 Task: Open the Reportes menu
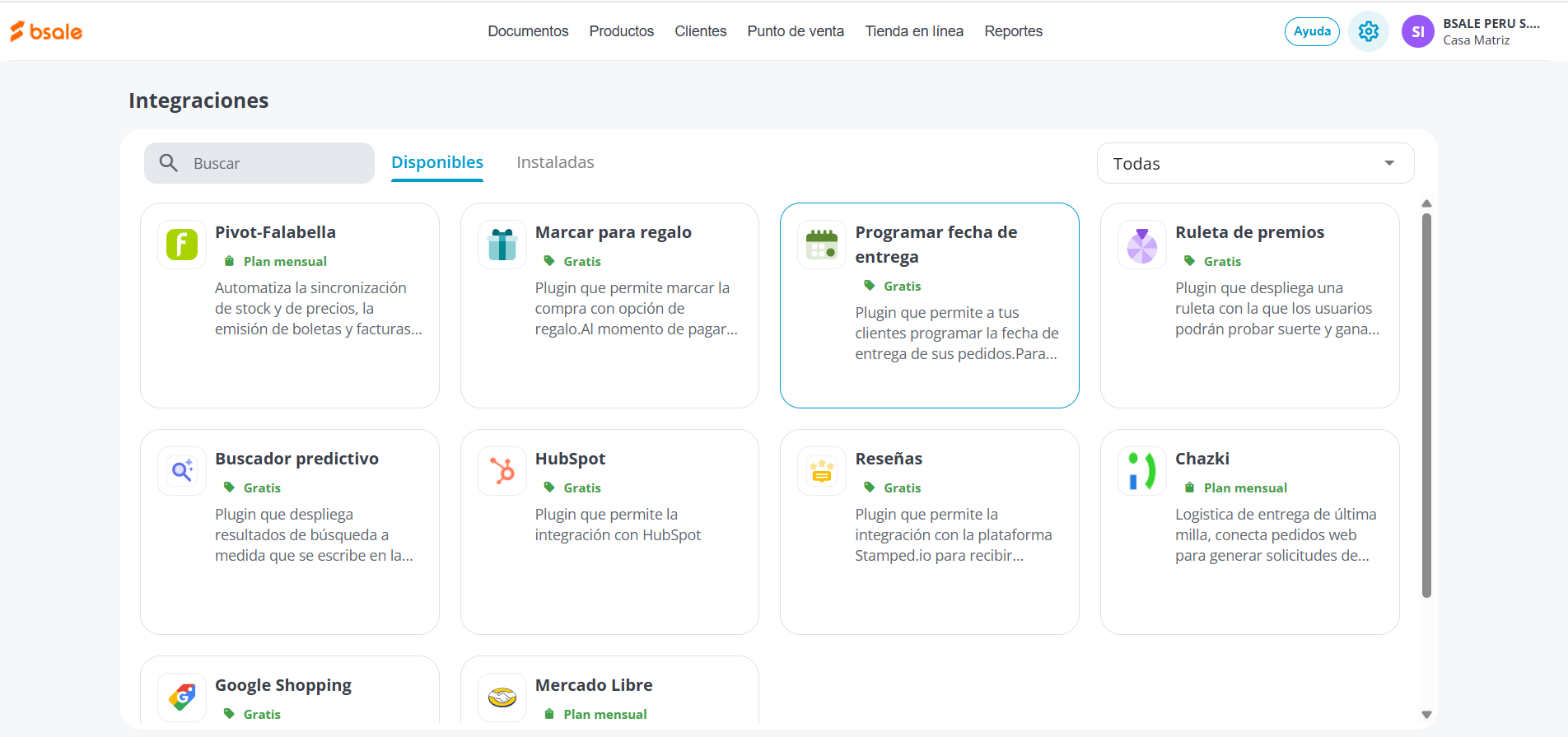pyautogui.click(x=1014, y=31)
